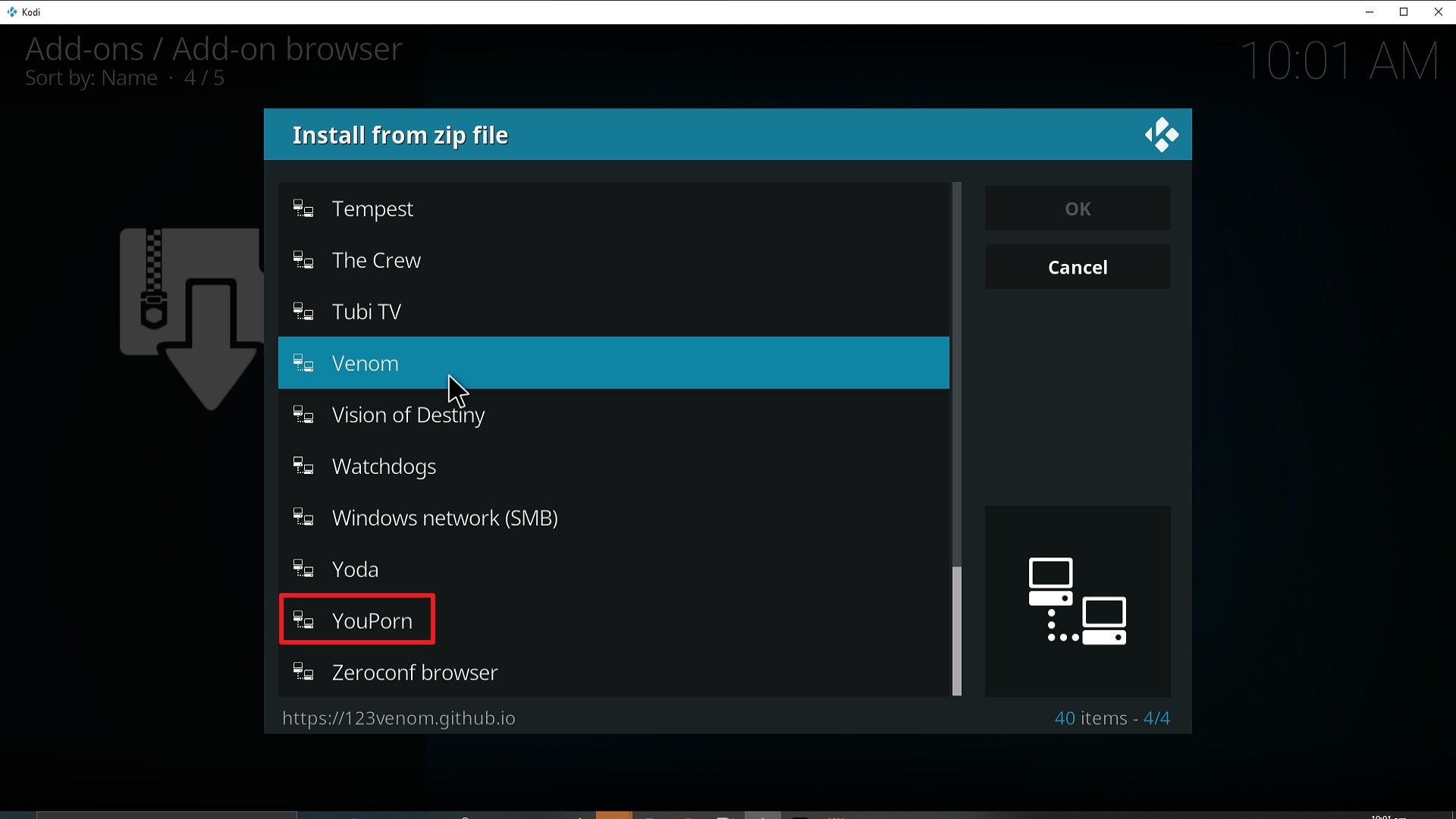Image resolution: width=1456 pixels, height=819 pixels.
Task: Browse Windows network (SMB)
Action: (x=613, y=518)
